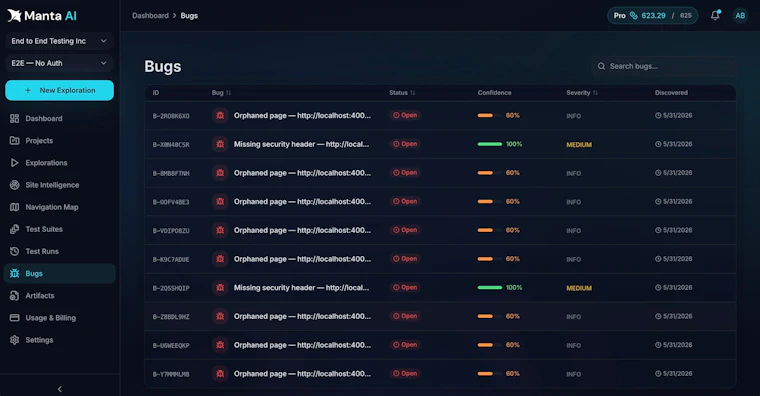Click the Pro credits usage indicator

click(652, 16)
